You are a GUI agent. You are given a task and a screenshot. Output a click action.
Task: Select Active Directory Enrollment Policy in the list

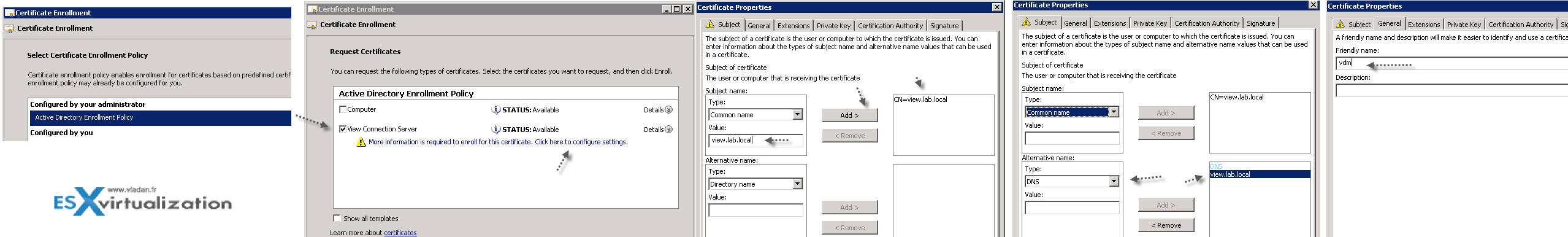[160, 118]
